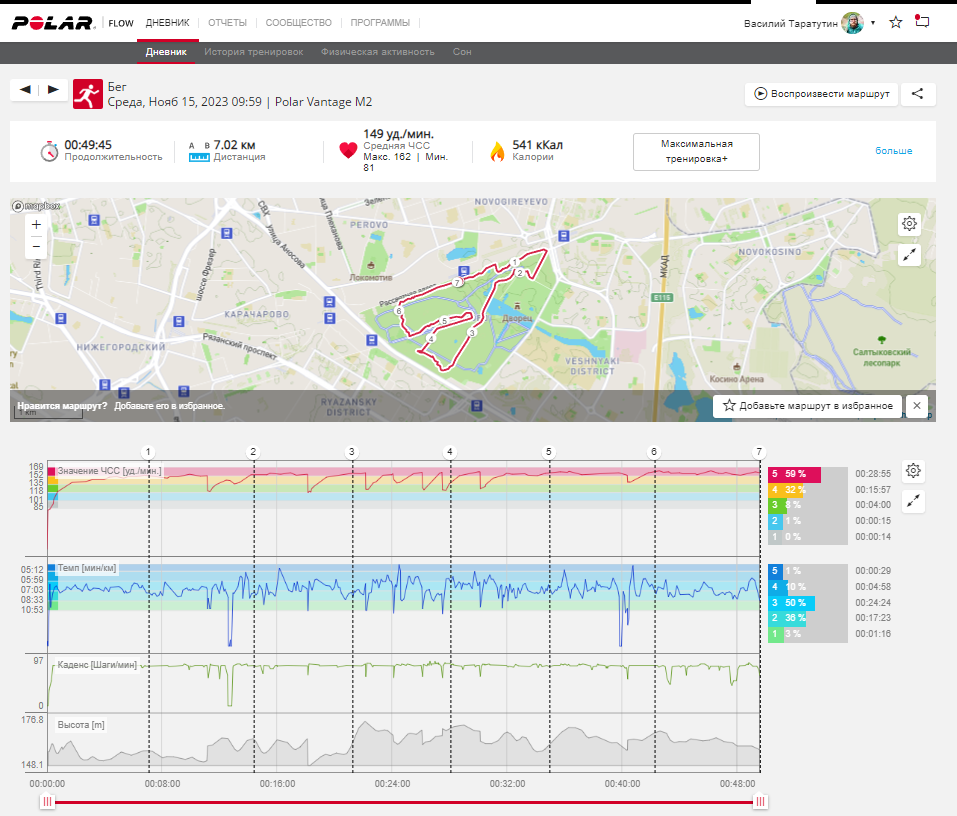957x816 pixels.
Task: Select the Дневник sub-tab
Action: pos(166,52)
